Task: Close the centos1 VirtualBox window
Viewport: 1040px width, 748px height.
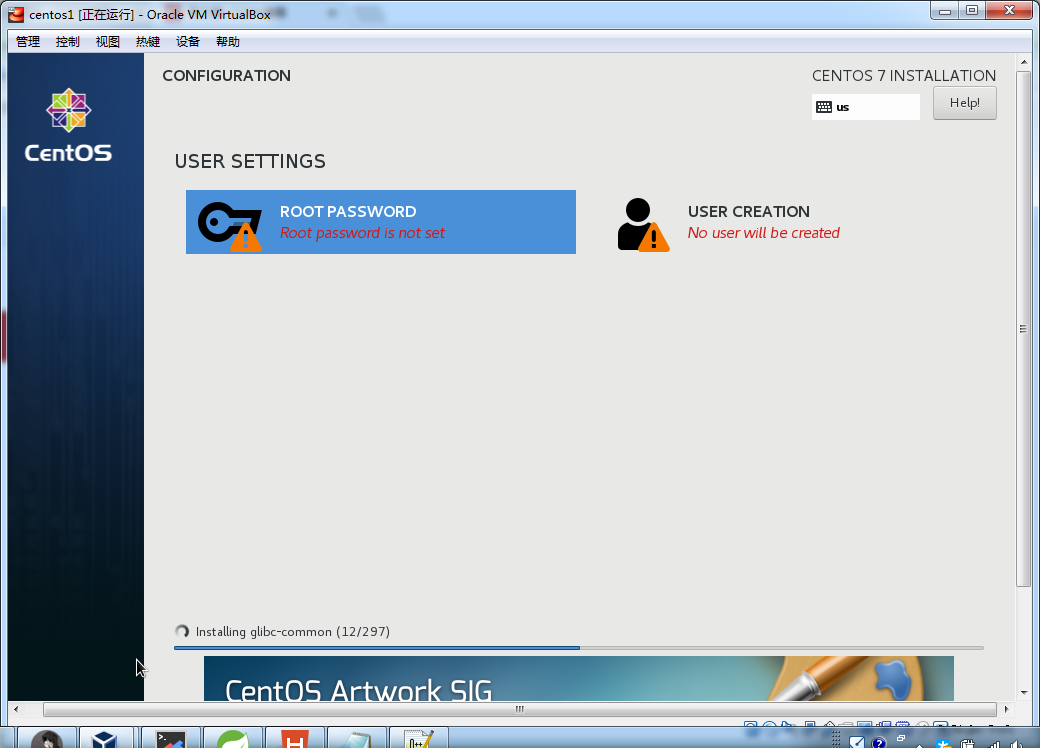Action: click(1009, 11)
